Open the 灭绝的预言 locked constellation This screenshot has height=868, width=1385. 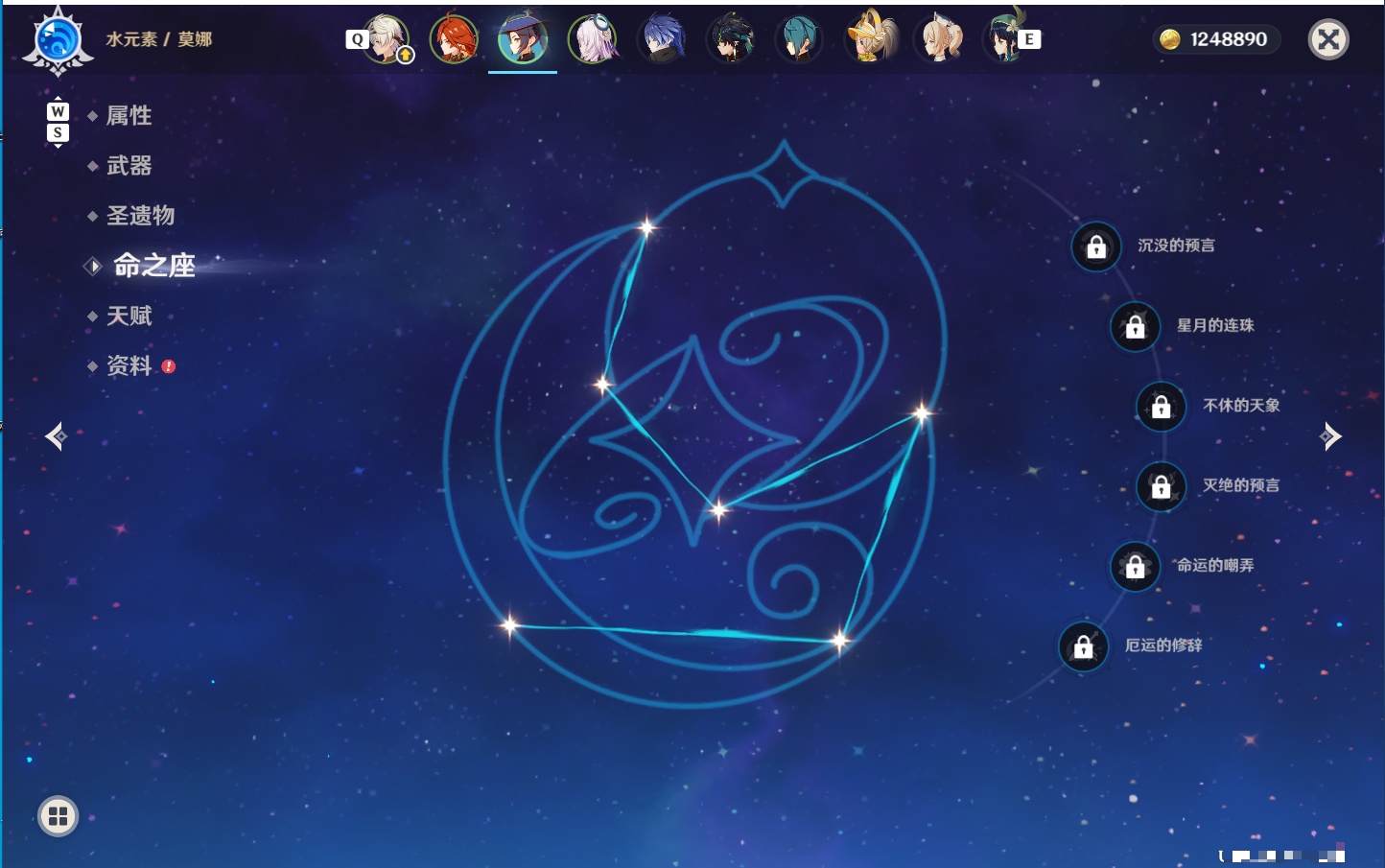[1161, 486]
